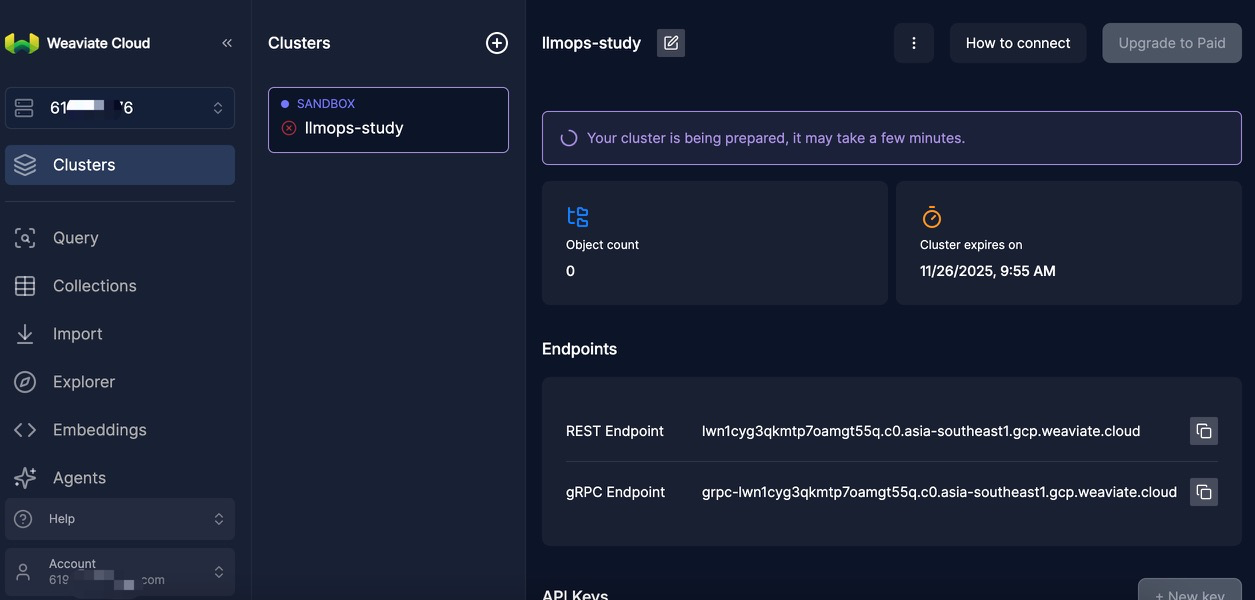Screen dimensions: 1255x600
Task: Click the New key button
Action: click(1190, 590)
